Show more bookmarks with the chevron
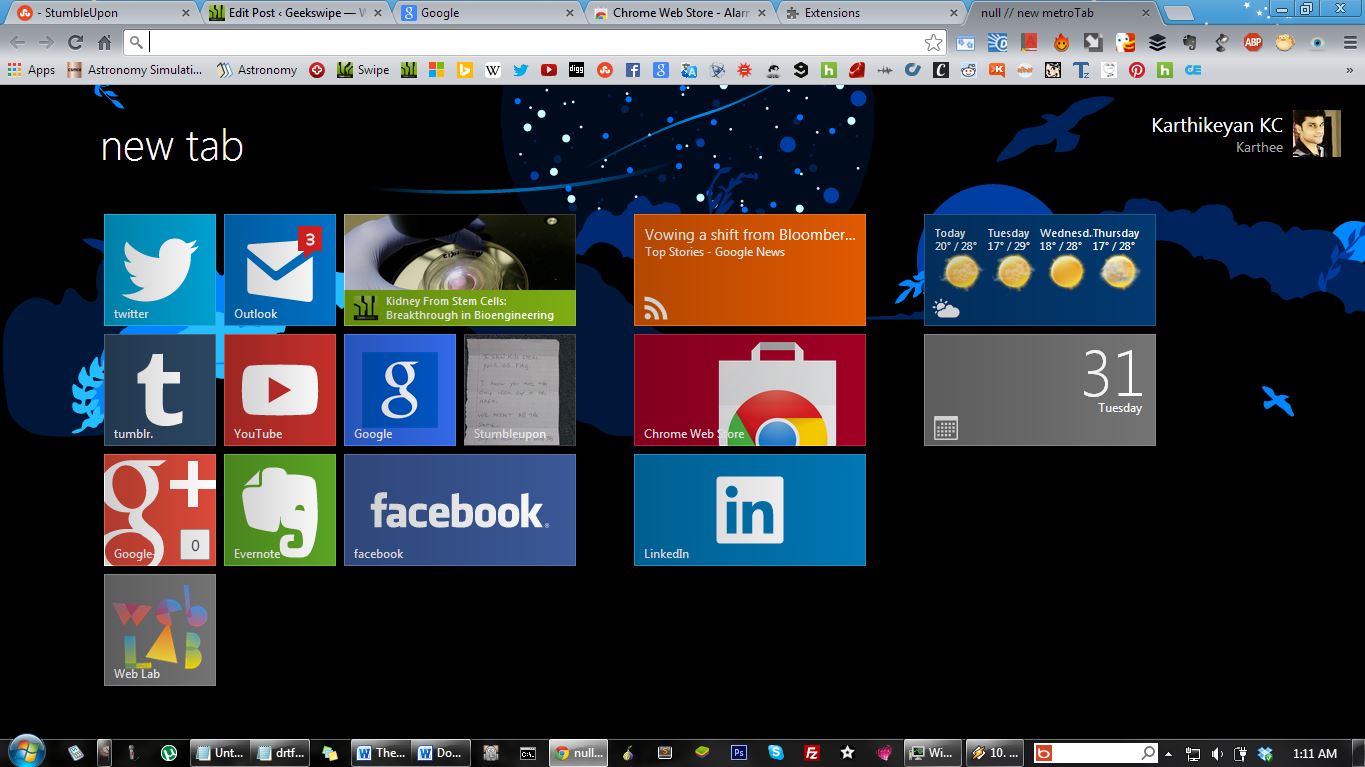This screenshot has width=1365, height=767. click(x=1351, y=70)
